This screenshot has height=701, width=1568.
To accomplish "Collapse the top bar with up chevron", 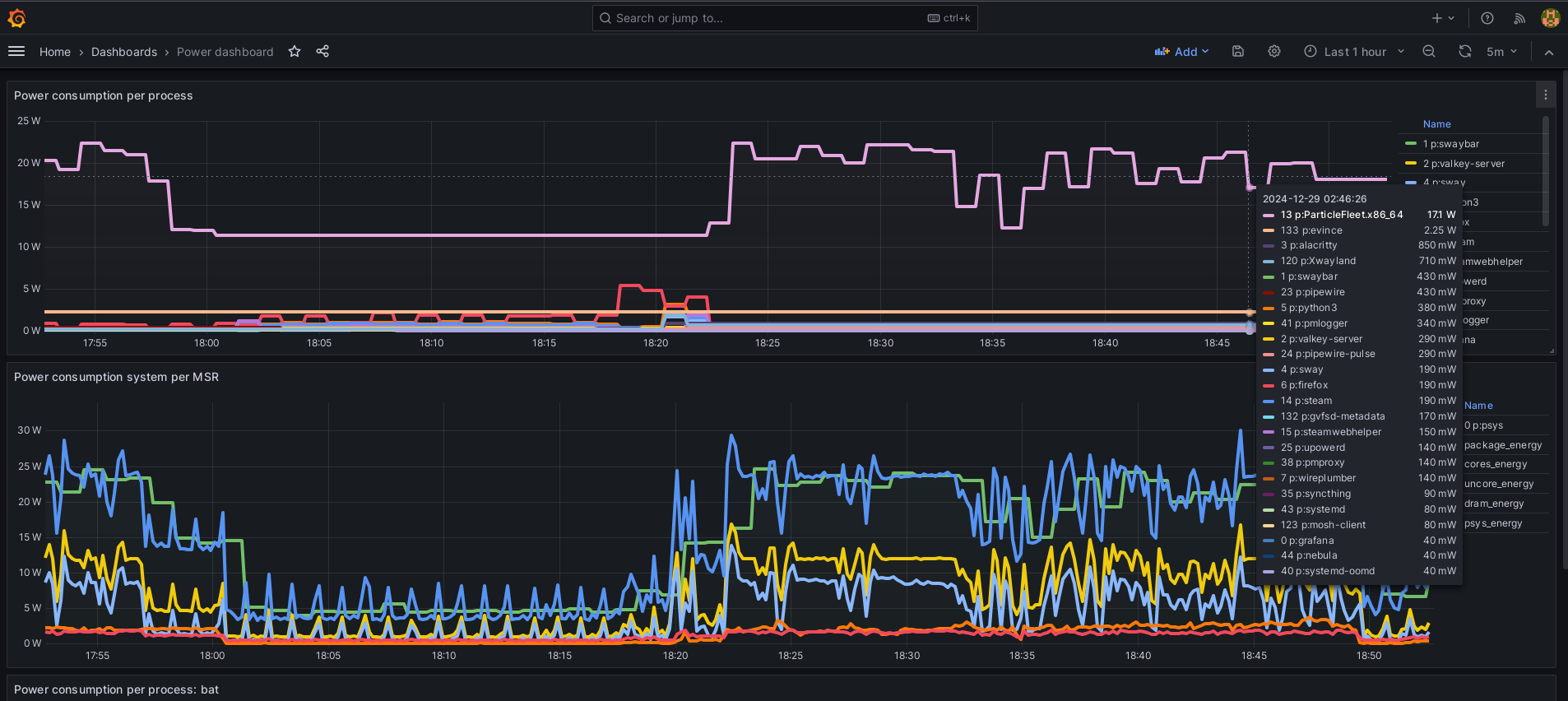I will [1549, 52].
